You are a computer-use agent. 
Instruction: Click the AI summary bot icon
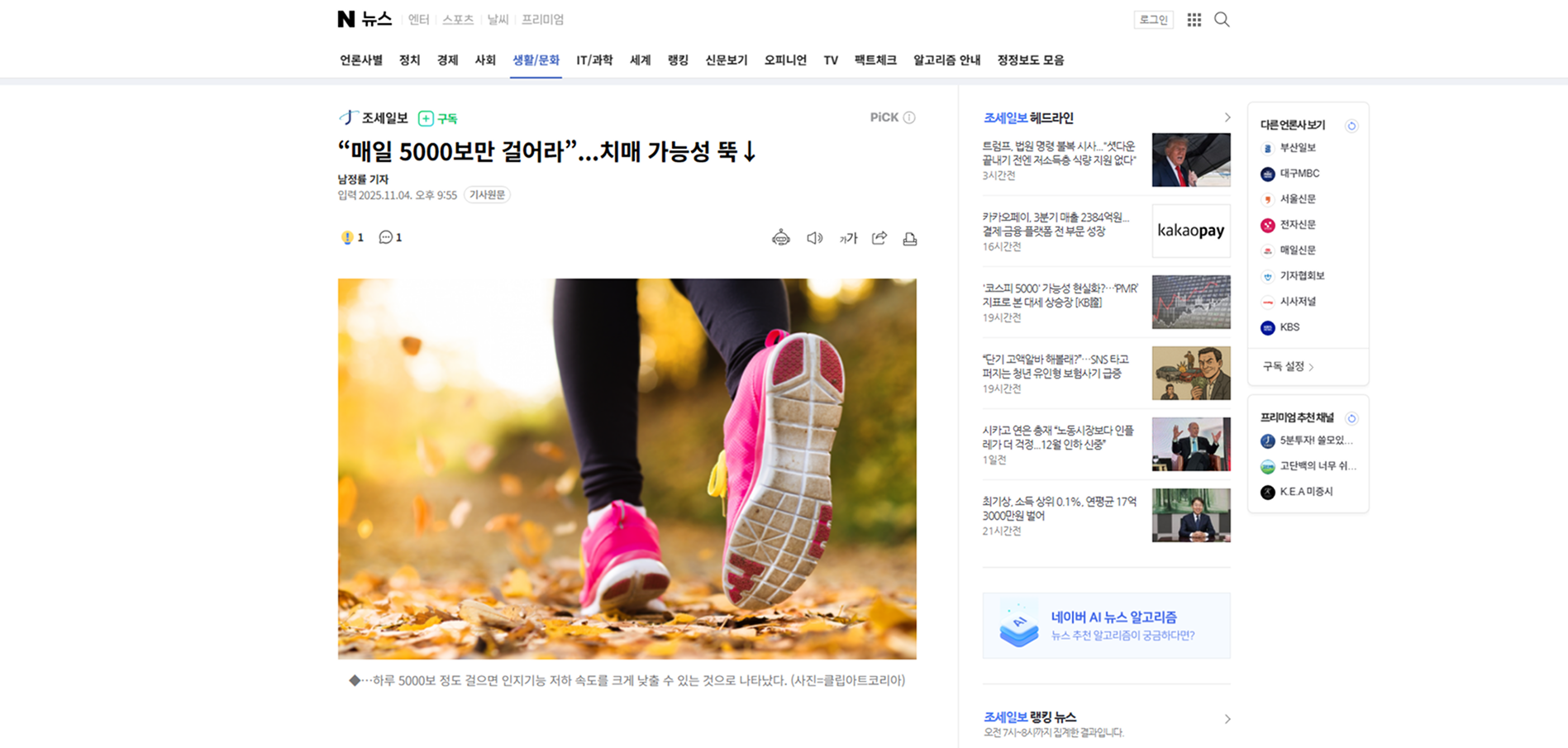pos(780,238)
